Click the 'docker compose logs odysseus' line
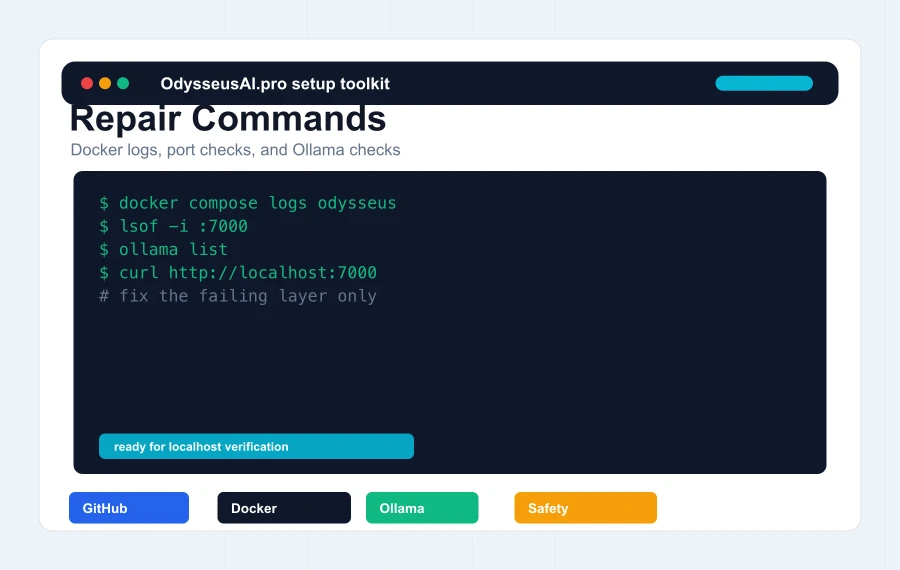Image resolution: width=900 pixels, height=570 pixels. pyautogui.click(x=247, y=203)
